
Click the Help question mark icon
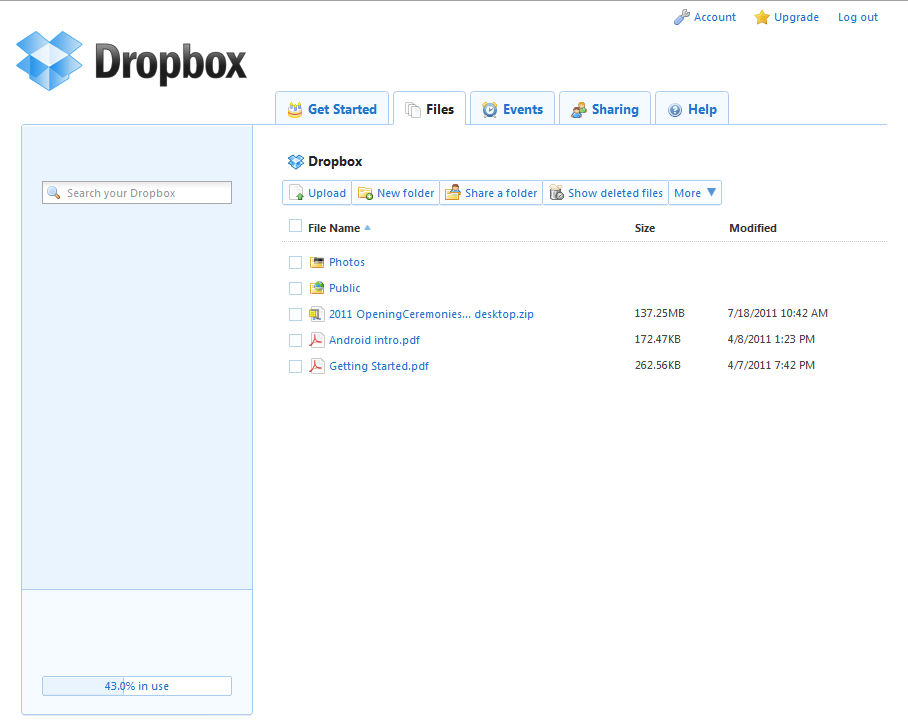pyautogui.click(x=675, y=110)
